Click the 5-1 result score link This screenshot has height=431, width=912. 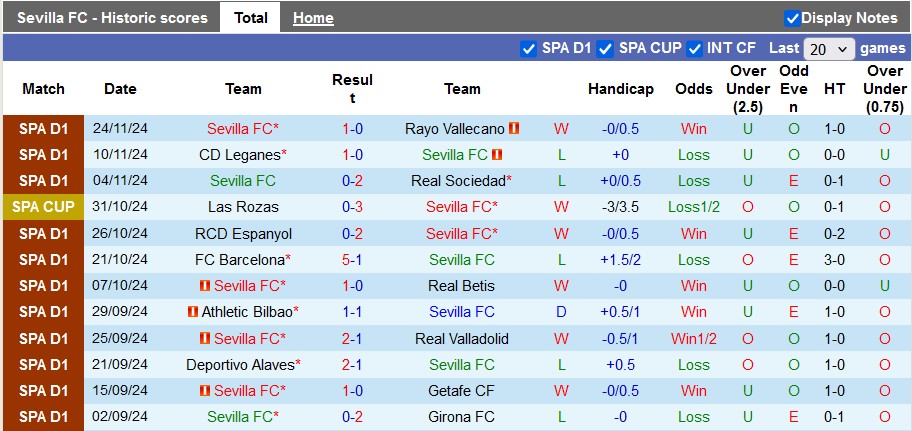click(x=352, y=259)
